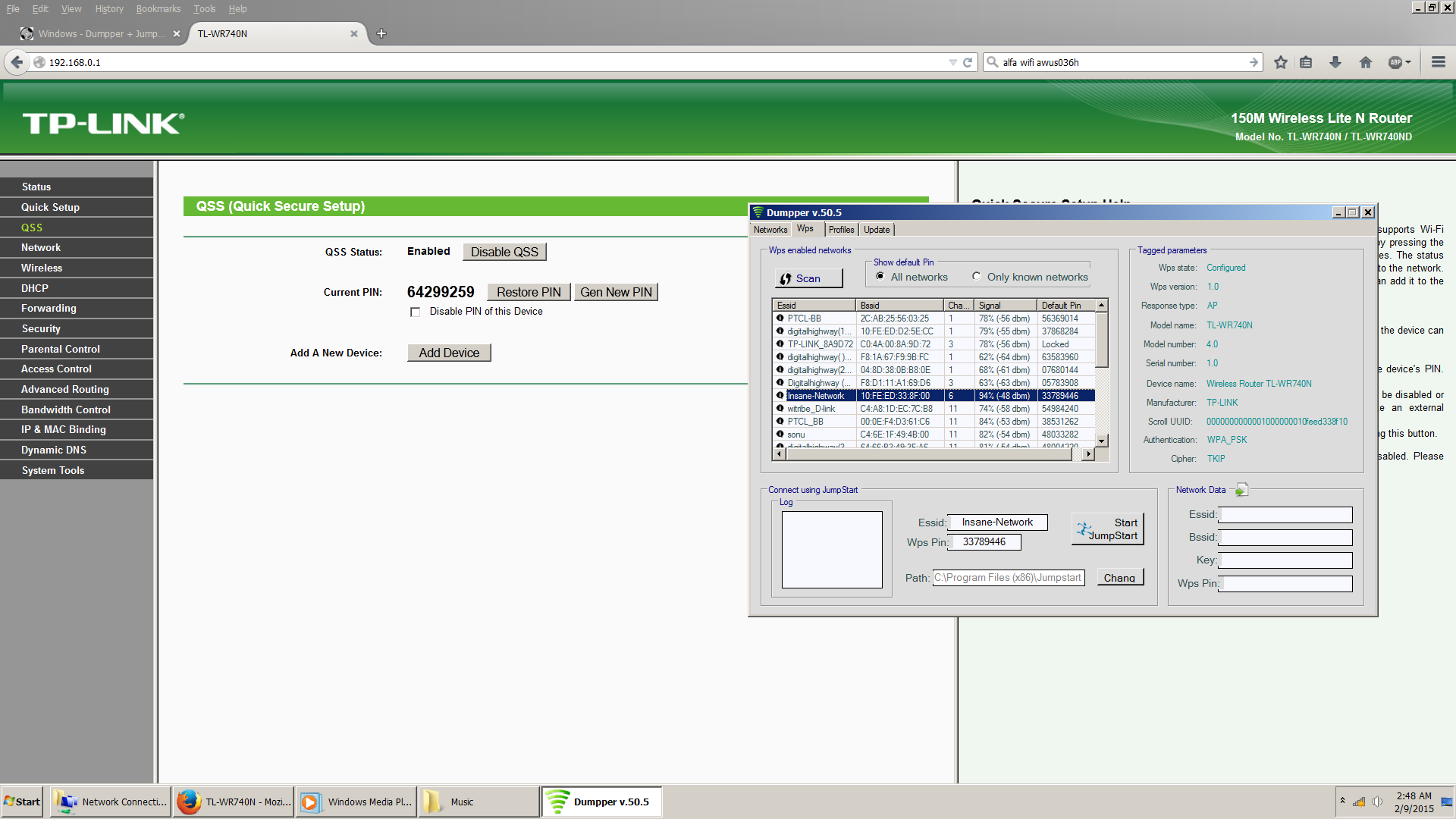Click the horizontal scroll right arrow in list
Viewport: 1456px width, 819px height.
[x=1088, y=453]
